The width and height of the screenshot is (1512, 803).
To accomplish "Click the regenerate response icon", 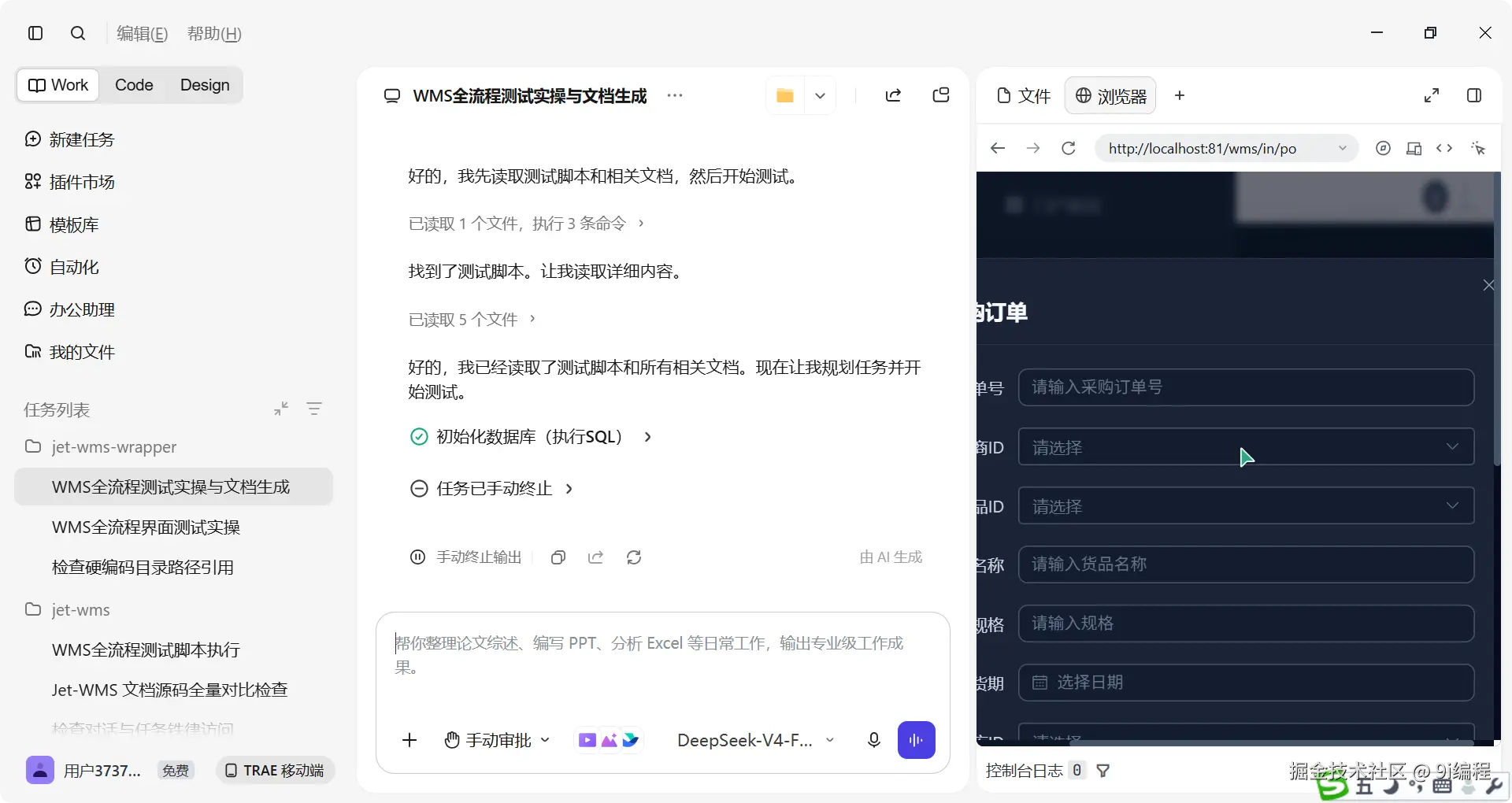I will pos(634,557).
